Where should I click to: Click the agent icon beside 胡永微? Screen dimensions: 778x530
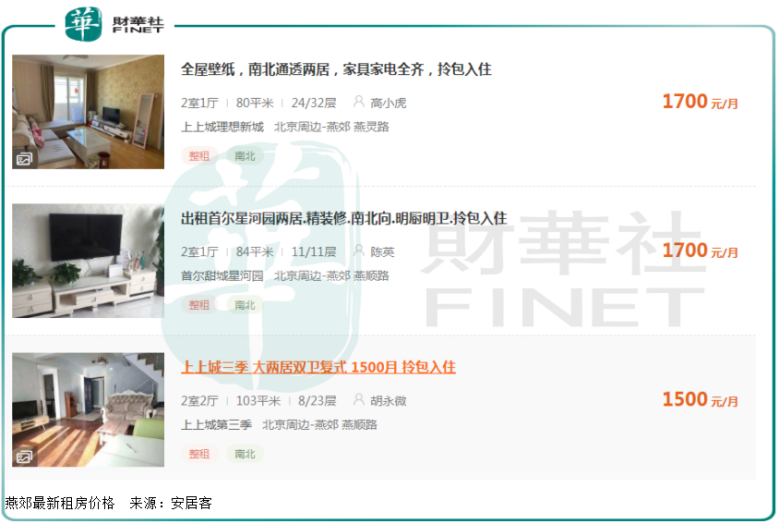coord(359,399)
